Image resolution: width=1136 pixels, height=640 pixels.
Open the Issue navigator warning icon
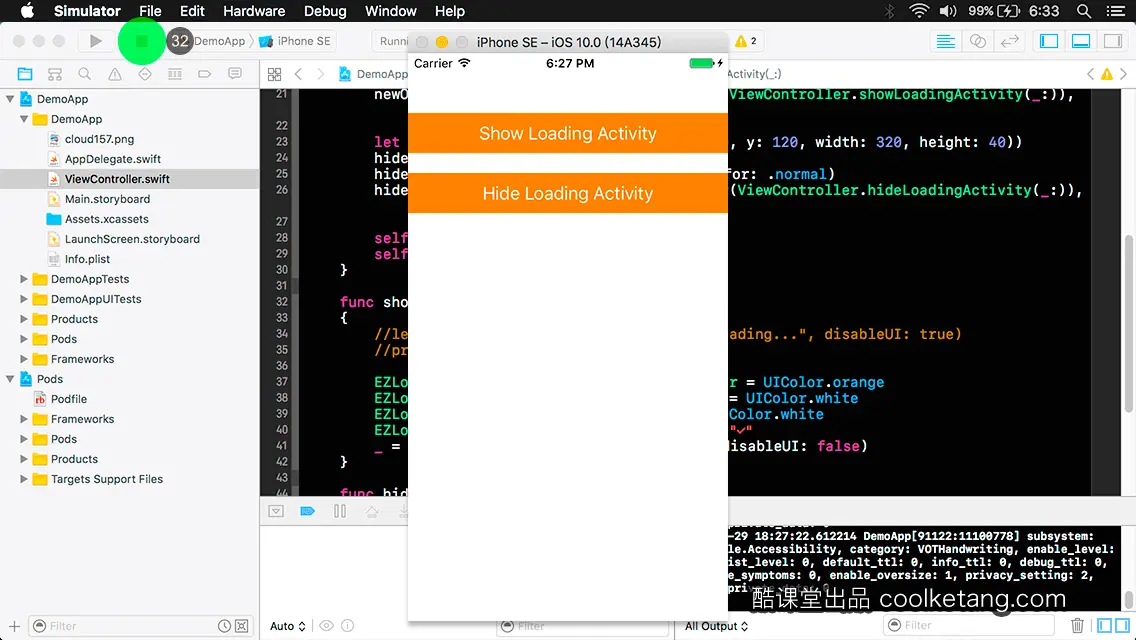tap(114, 74)
